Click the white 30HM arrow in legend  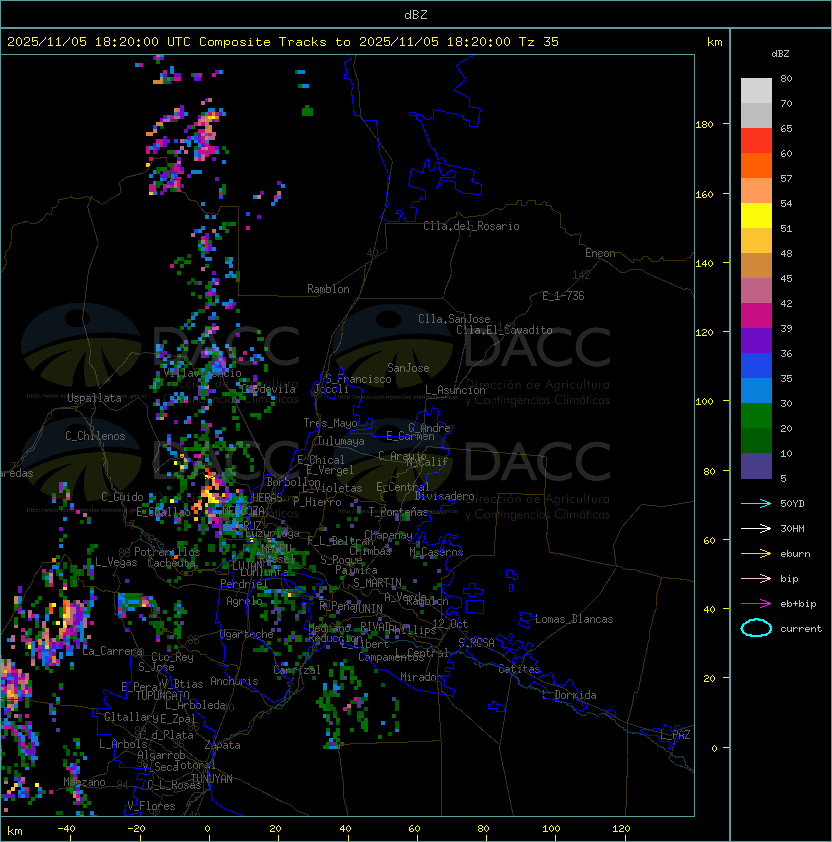(756, 529)
